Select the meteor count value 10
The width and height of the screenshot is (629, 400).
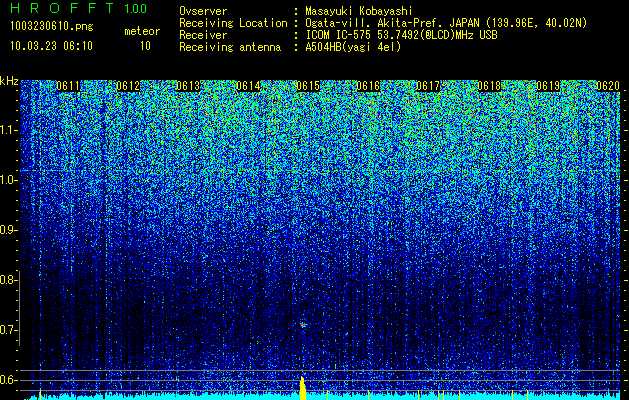(x=145, y=46)
